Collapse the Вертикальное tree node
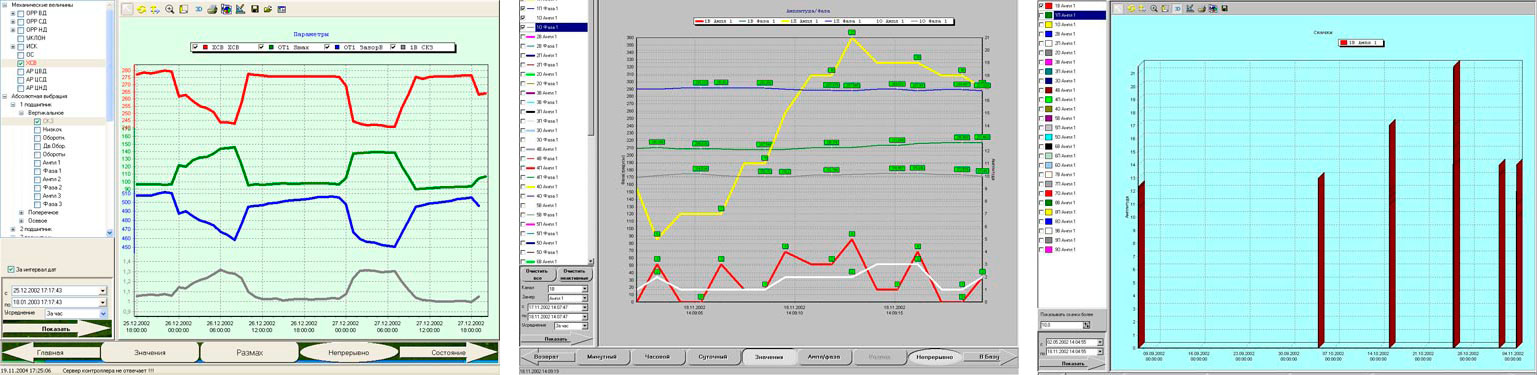The width and height of the screenshot is (1537, 375). pyautogui.click(x=21, y=113)
